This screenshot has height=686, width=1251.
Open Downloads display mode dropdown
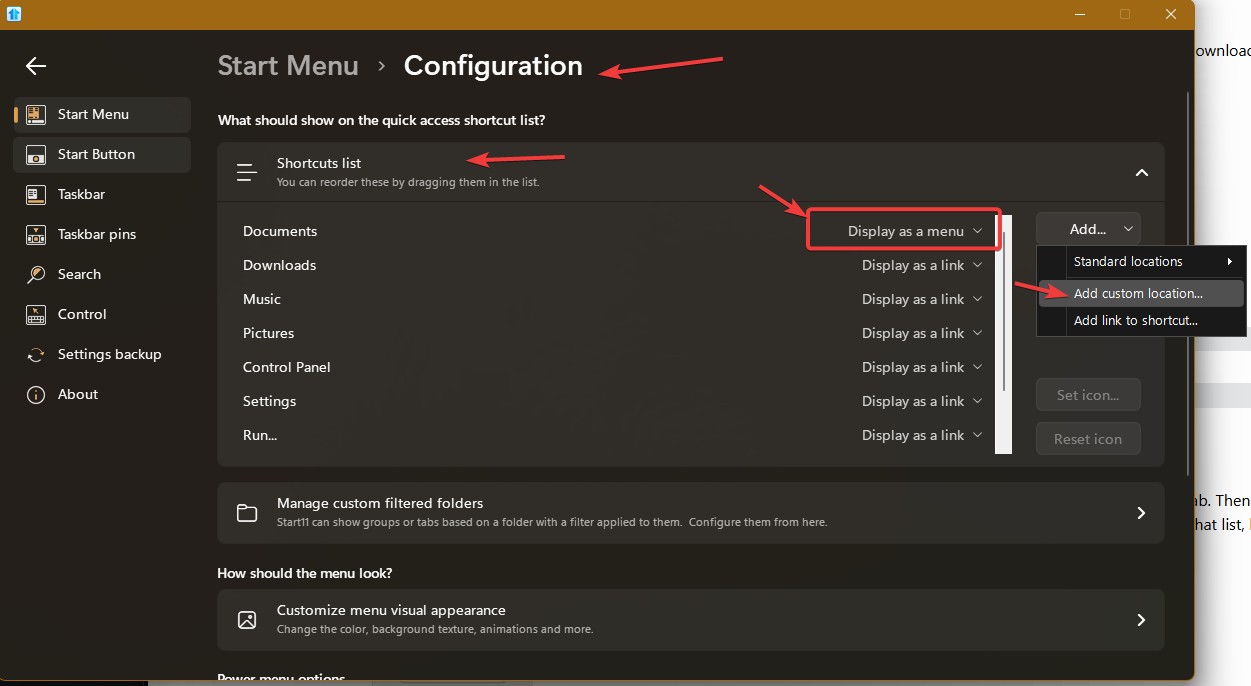pos(921,266)
